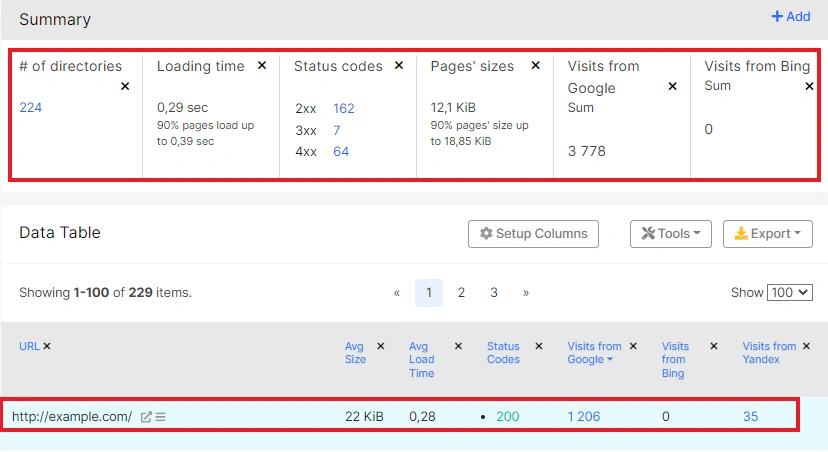Sort by Visits from Google column
Image resolution: width=828 pixels, height=452 pixels.
pyautogui.click(x=594, y=353)
